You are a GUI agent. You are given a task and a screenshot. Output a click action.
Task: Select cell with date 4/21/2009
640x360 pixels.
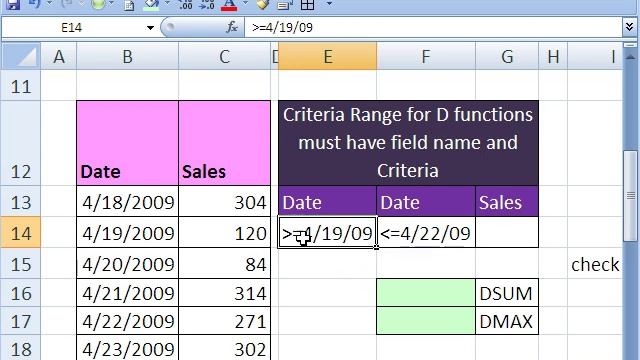127,293
